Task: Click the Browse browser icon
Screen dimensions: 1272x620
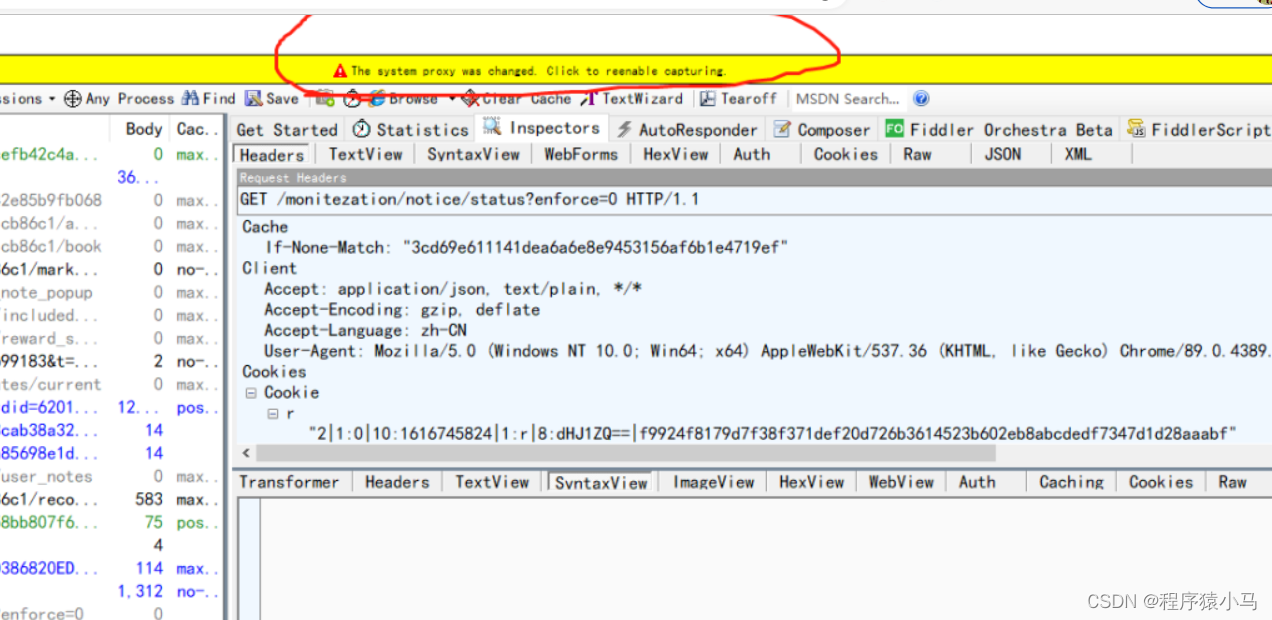Action: coord(377,98)
